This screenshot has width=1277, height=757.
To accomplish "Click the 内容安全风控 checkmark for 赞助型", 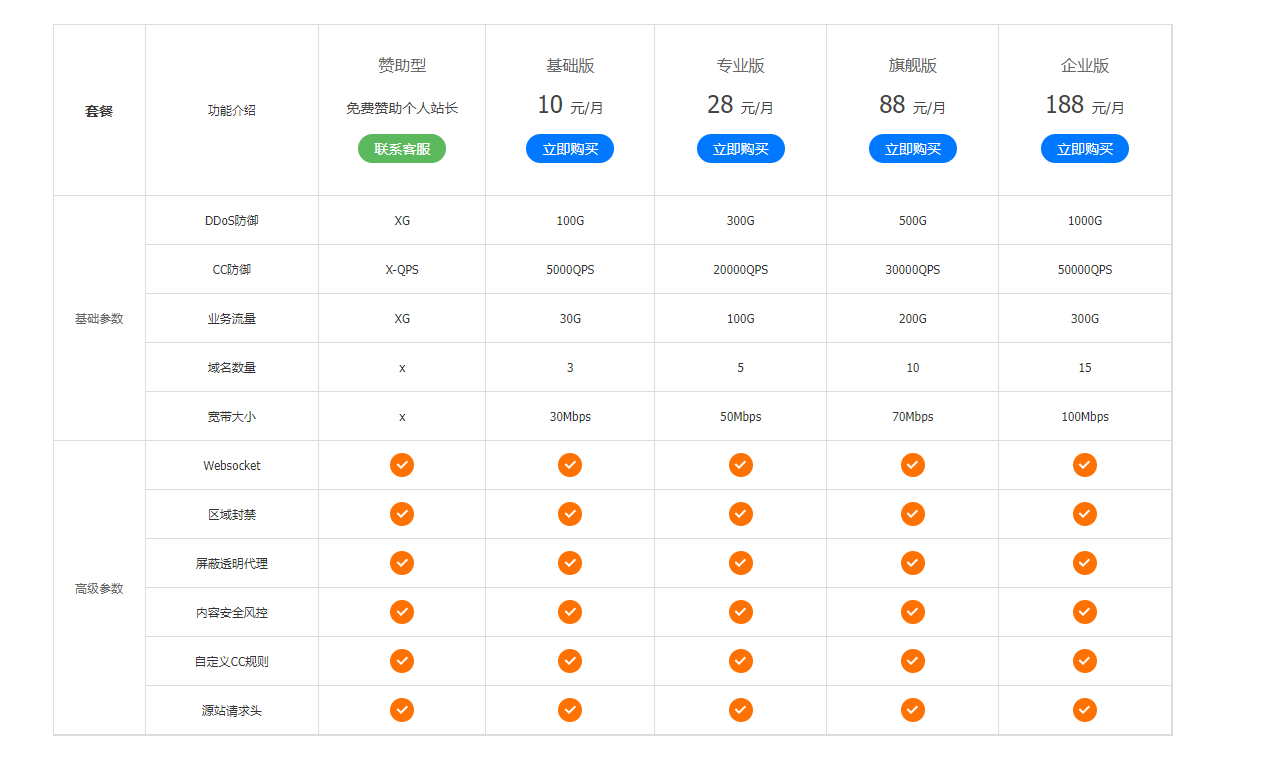I will pyautogui.click(x=402, y=612).
